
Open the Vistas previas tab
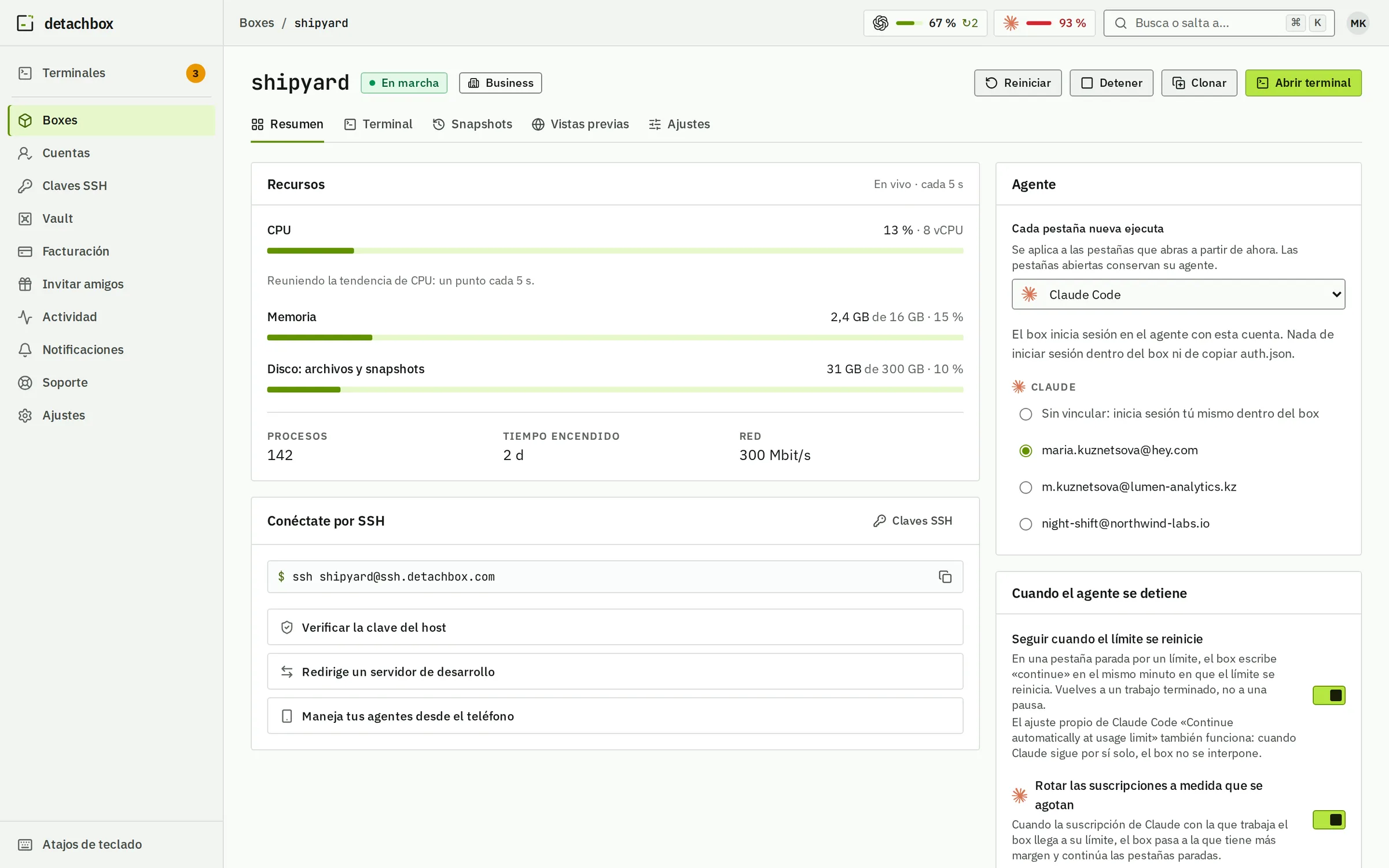[x=580, y=124]
